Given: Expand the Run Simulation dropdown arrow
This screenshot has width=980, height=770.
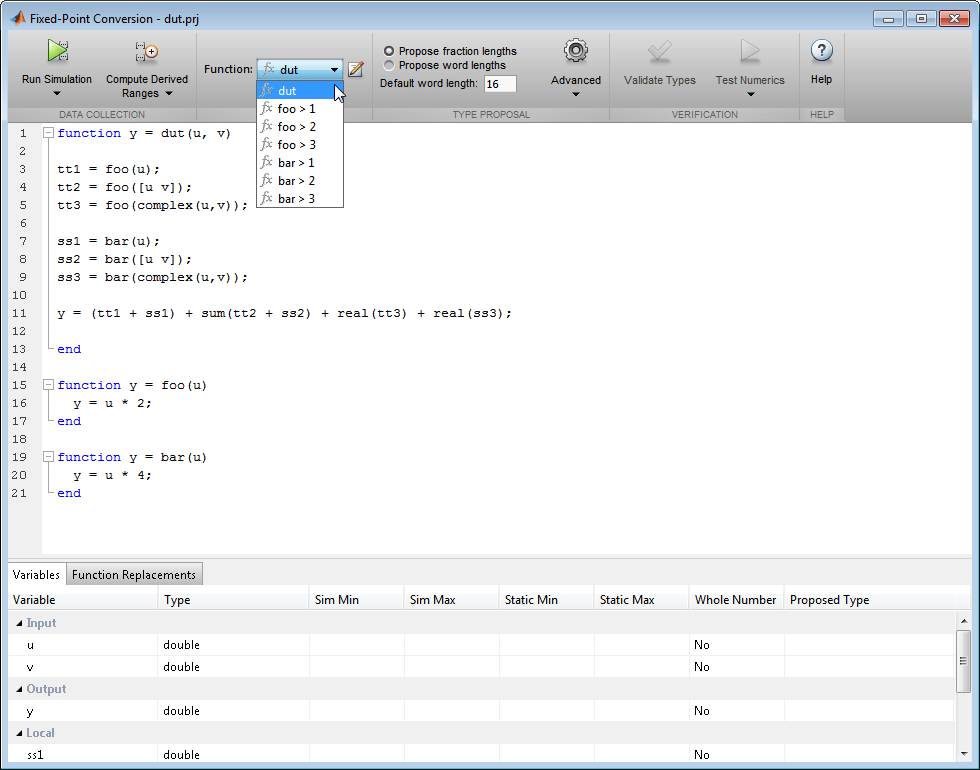Looking at the screenshot, I should 57,94.
